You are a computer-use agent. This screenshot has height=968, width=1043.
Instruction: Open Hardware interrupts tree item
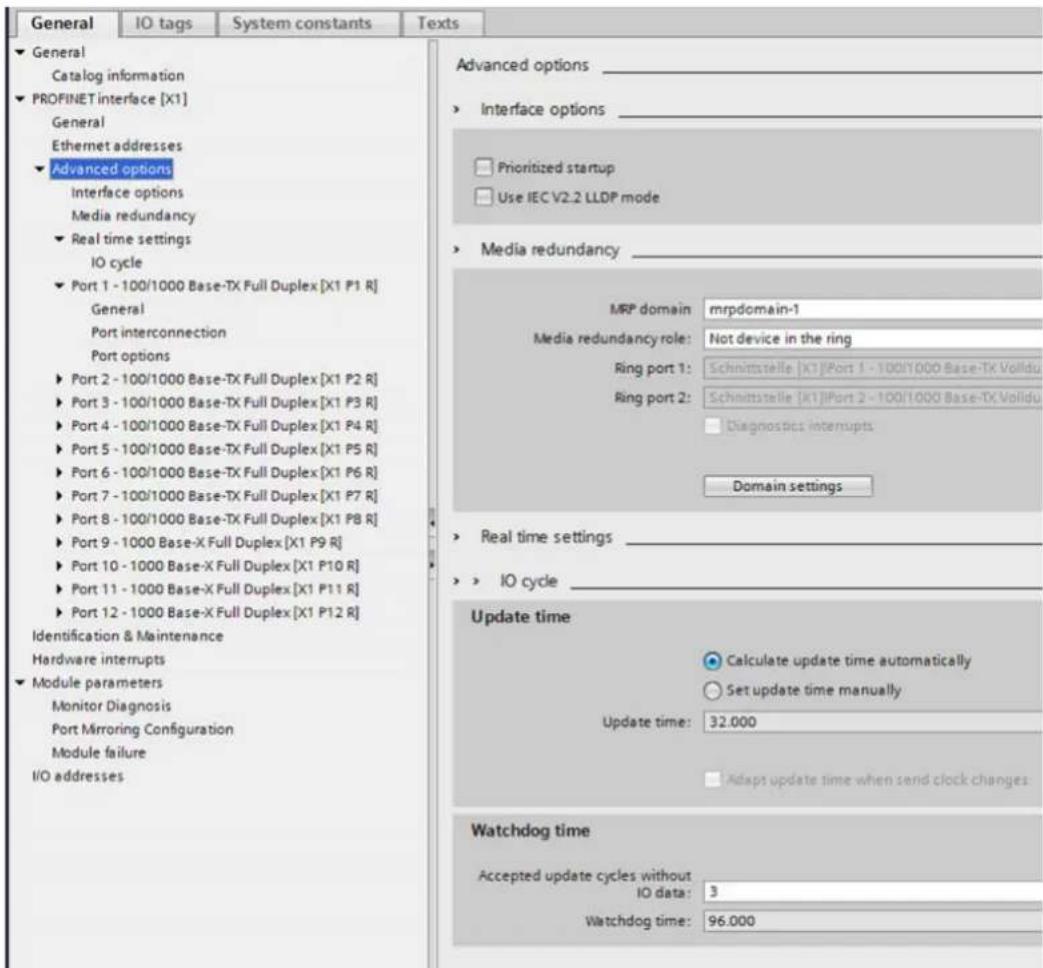[98, 659]
